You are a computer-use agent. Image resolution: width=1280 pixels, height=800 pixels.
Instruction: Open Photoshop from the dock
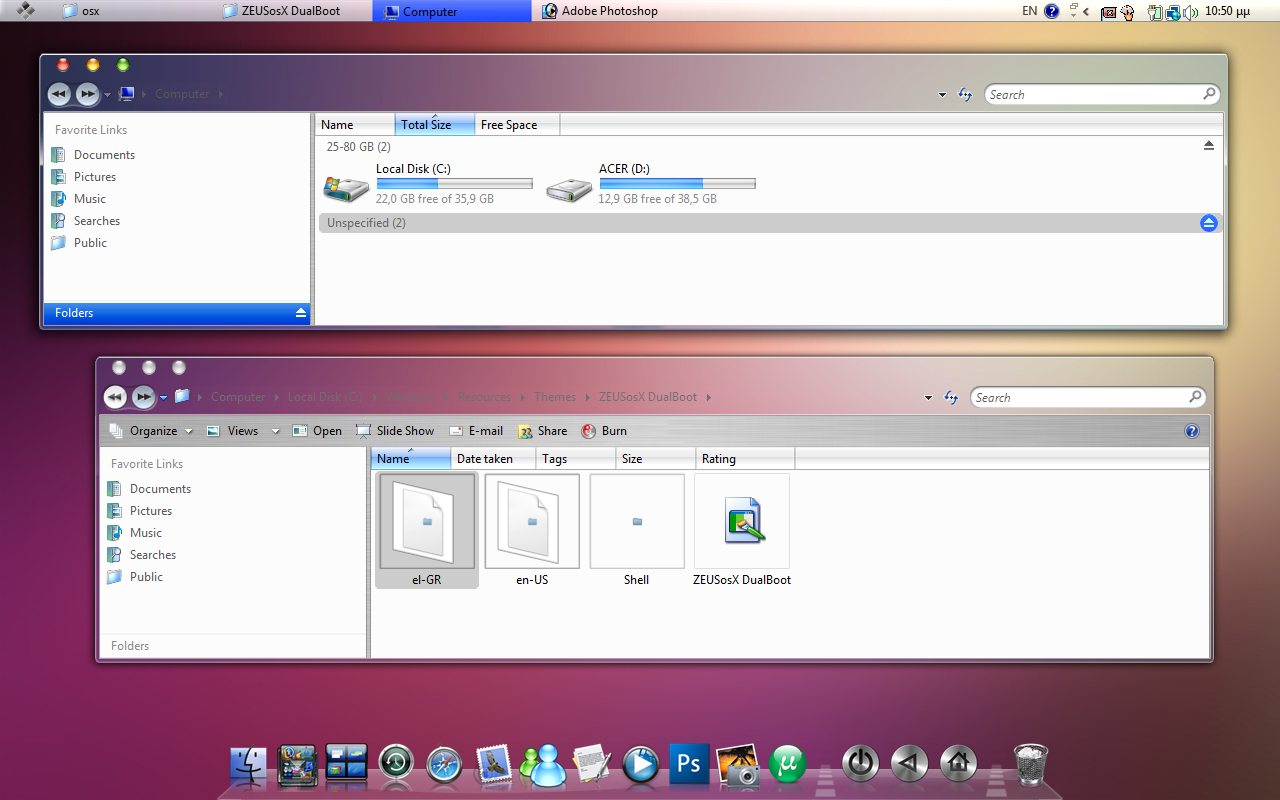click(689, 765)
